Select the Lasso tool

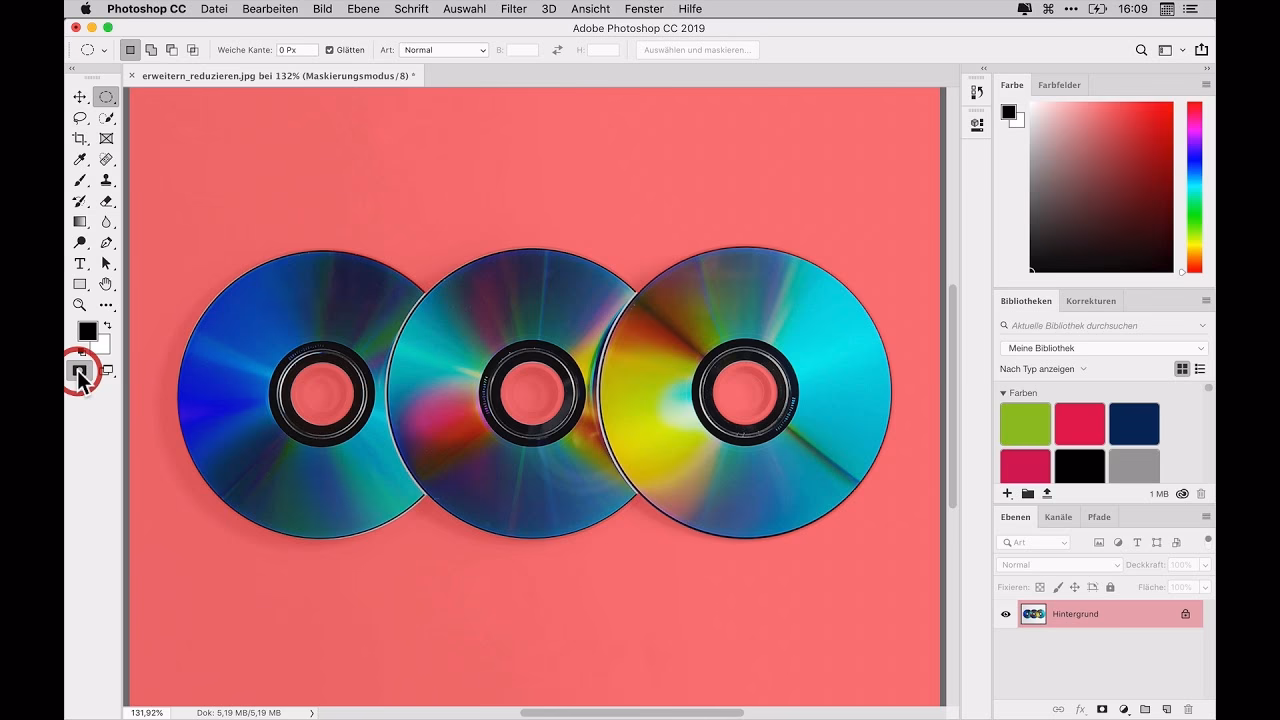(80, 118)
